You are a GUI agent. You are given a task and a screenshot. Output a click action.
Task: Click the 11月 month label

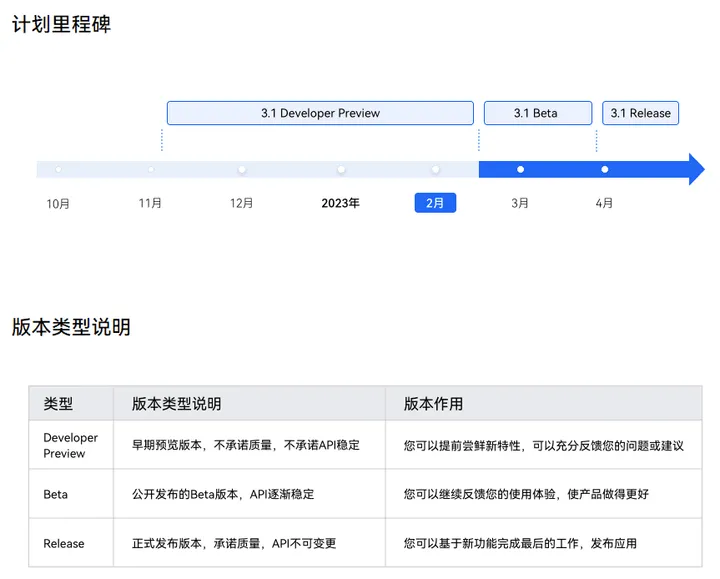(x=150, y=203)
